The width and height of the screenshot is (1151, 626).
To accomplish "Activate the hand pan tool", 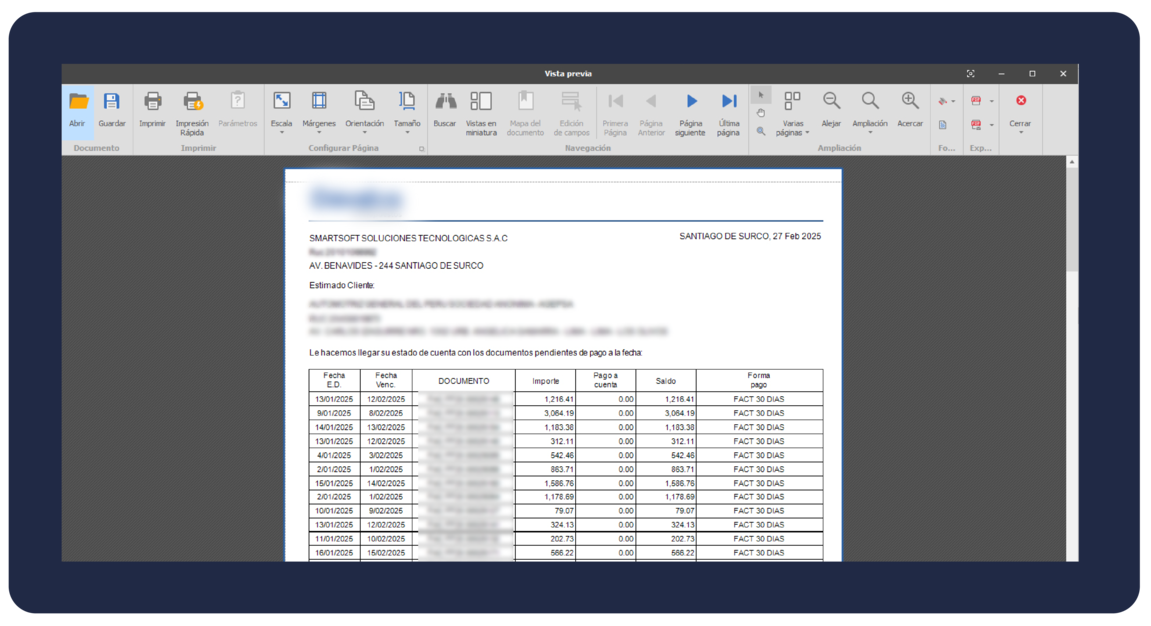I will tap(761, 113).
